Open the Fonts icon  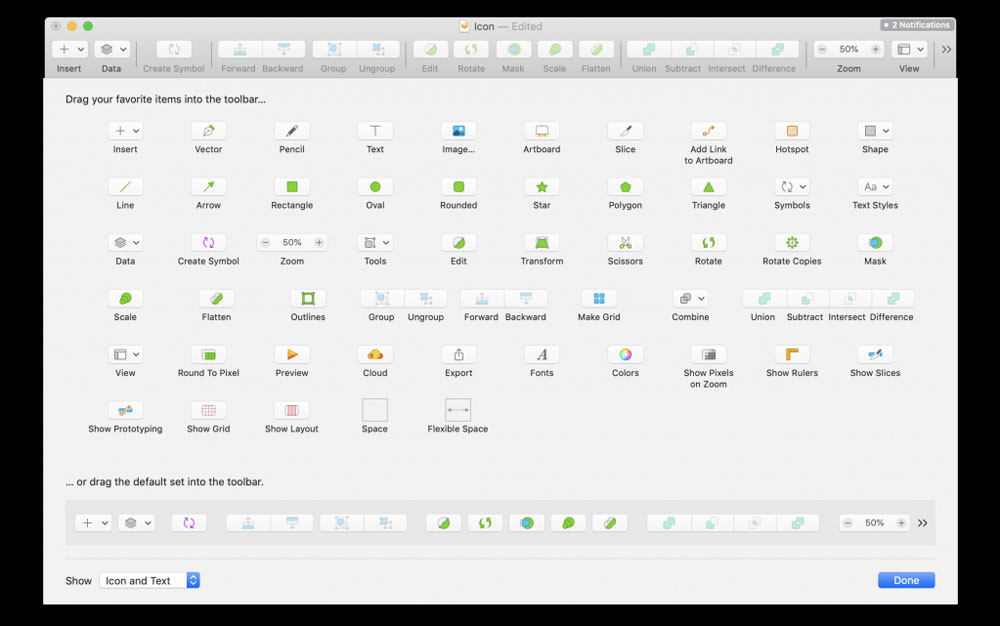pyautogui.click(x=541, y=354)
